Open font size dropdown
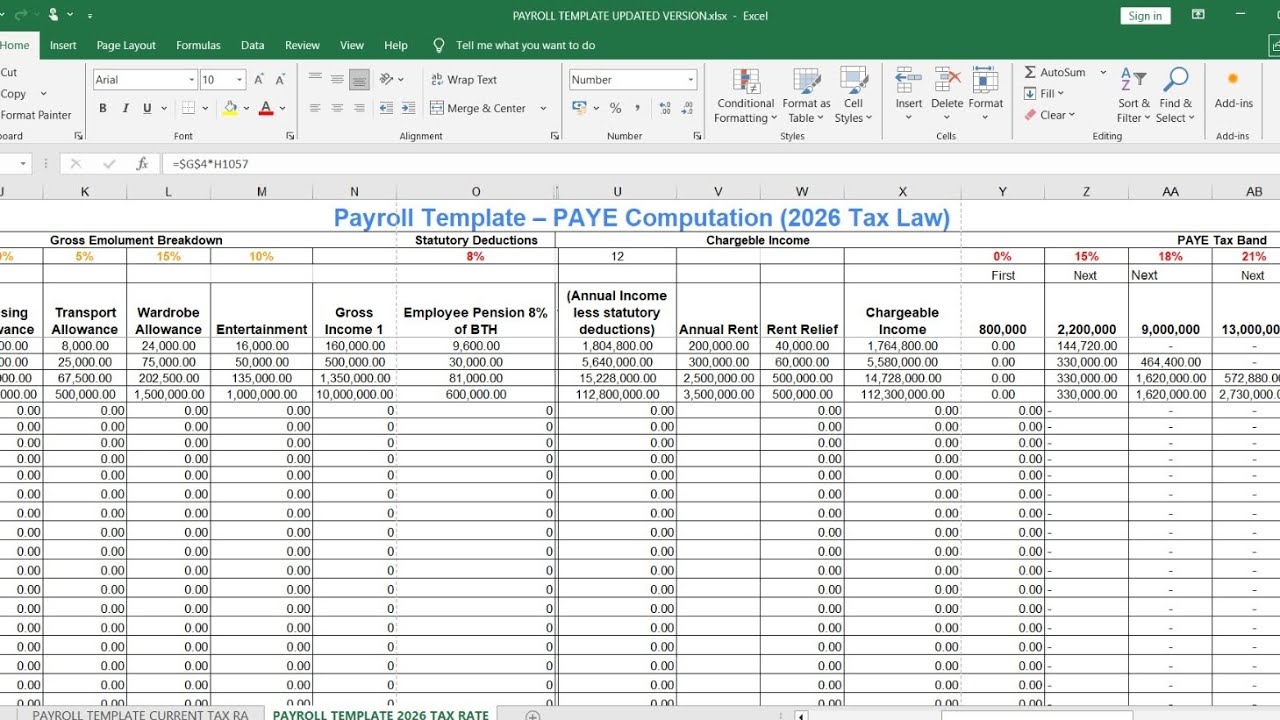 240,80
